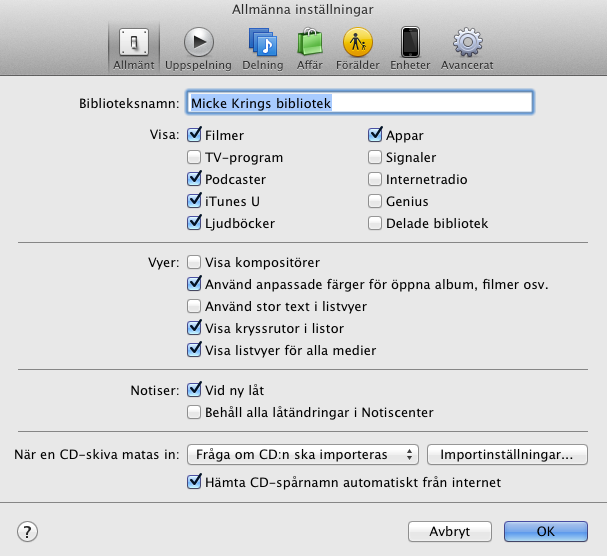The width and height of the screenshot is (607, 556).
Task: Open the Enheter devices preferences
Action: pos(410,46)
